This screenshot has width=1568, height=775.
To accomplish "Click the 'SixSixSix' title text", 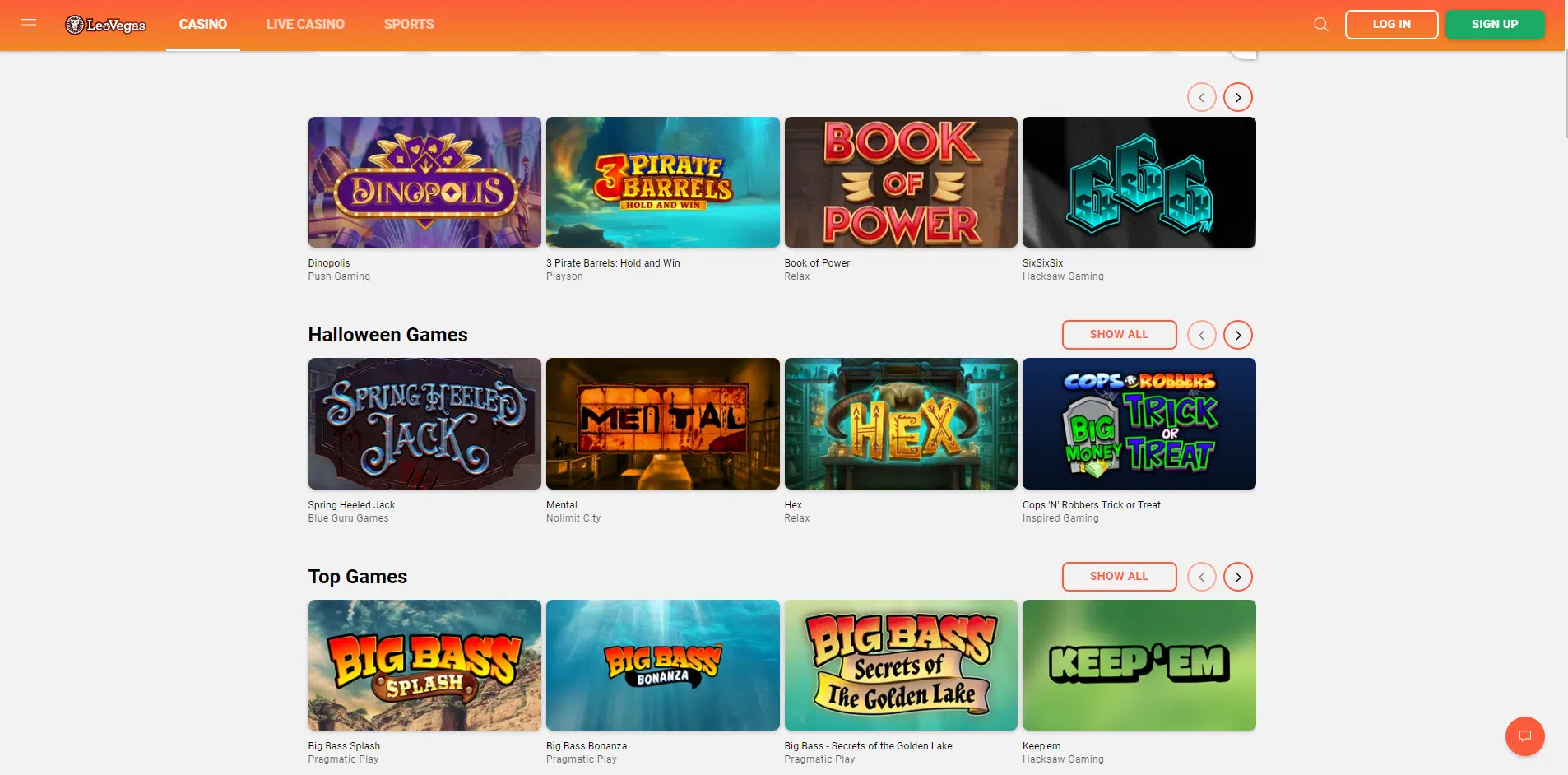I will (1042, 263).
